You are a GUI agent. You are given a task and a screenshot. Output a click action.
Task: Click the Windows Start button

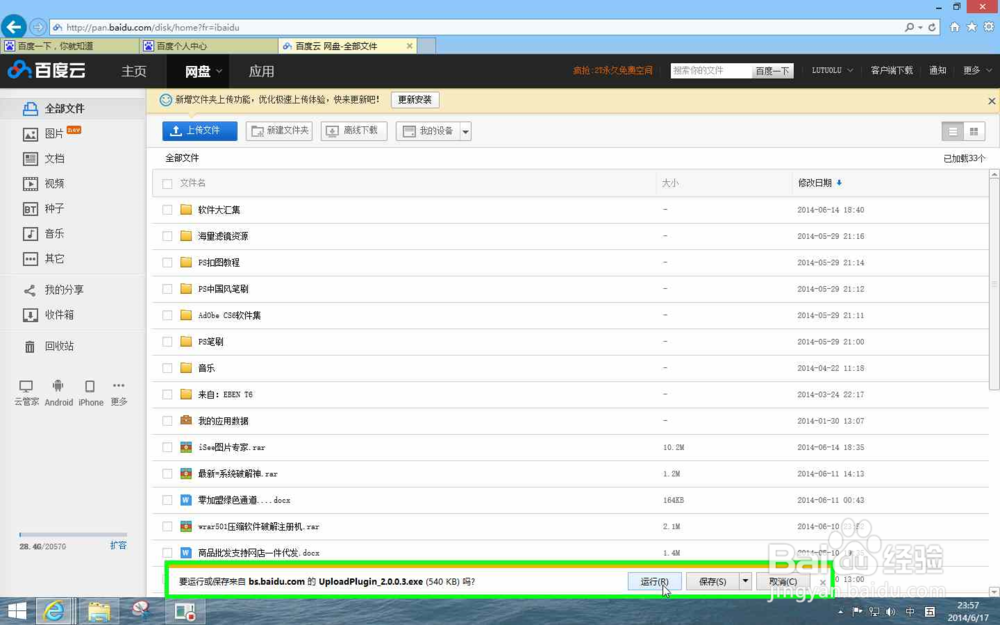pyautogui.click(x=17, y=612)
